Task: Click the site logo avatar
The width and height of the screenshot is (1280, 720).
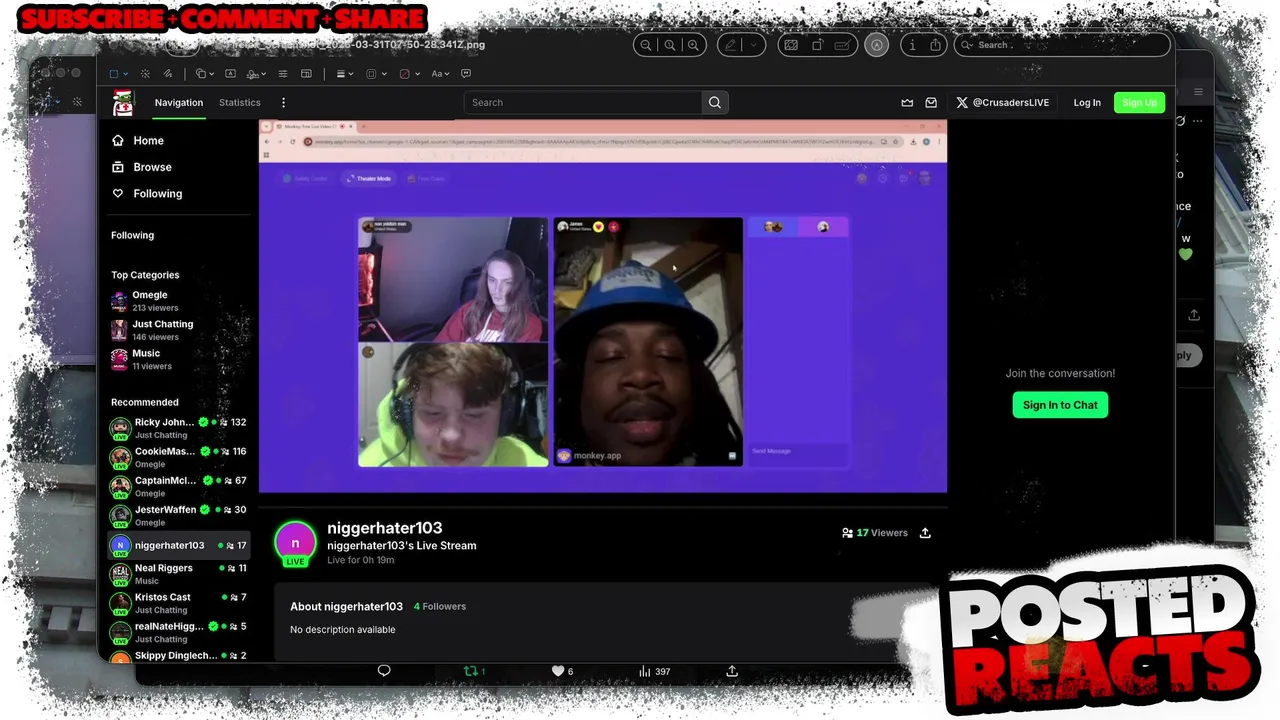Action: point(122,102)
